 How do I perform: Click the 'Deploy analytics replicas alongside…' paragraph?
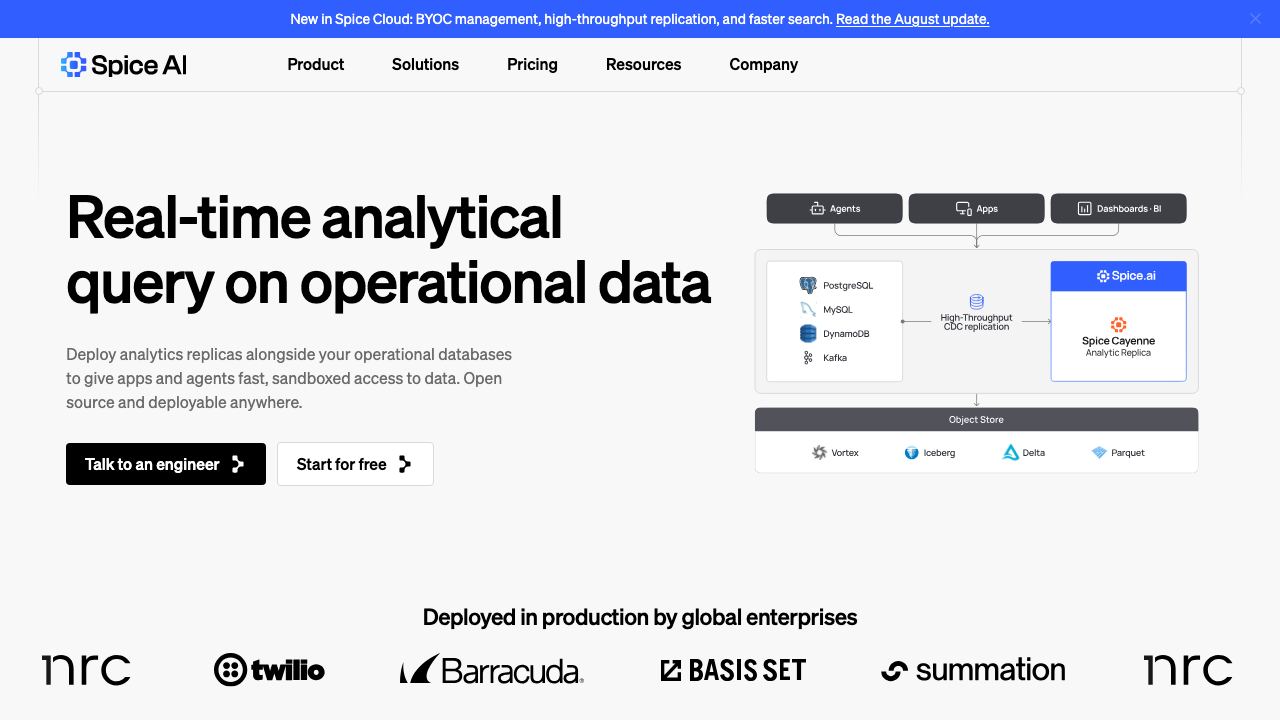(289, 378)
